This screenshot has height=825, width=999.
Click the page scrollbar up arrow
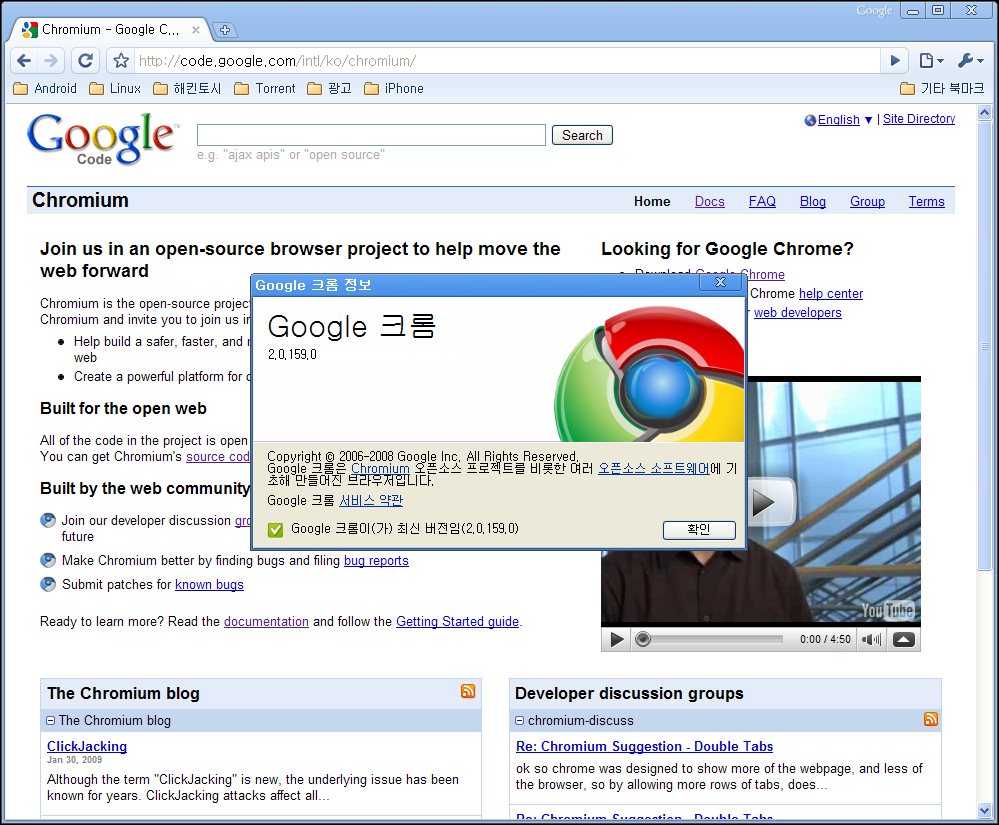pos(984,113)
